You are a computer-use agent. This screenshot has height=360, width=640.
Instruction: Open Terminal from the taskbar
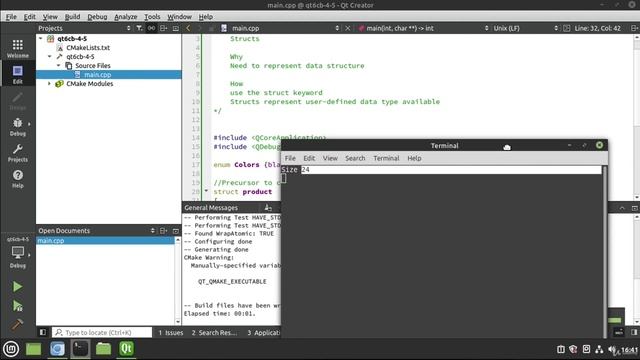coord(80,349)
